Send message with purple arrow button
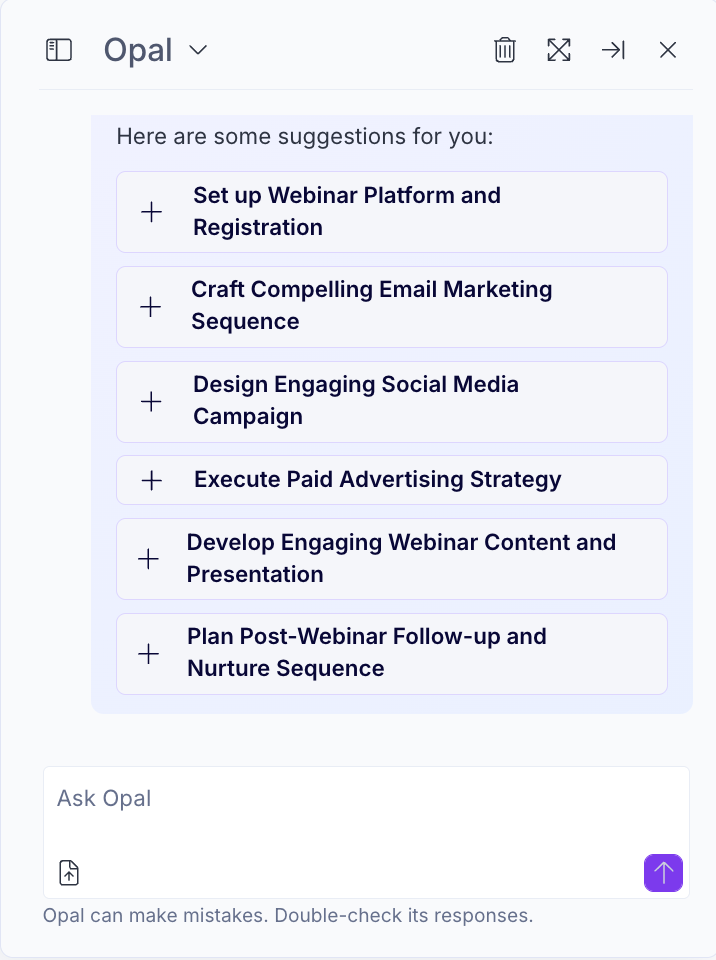 click(x=663, y=872)
